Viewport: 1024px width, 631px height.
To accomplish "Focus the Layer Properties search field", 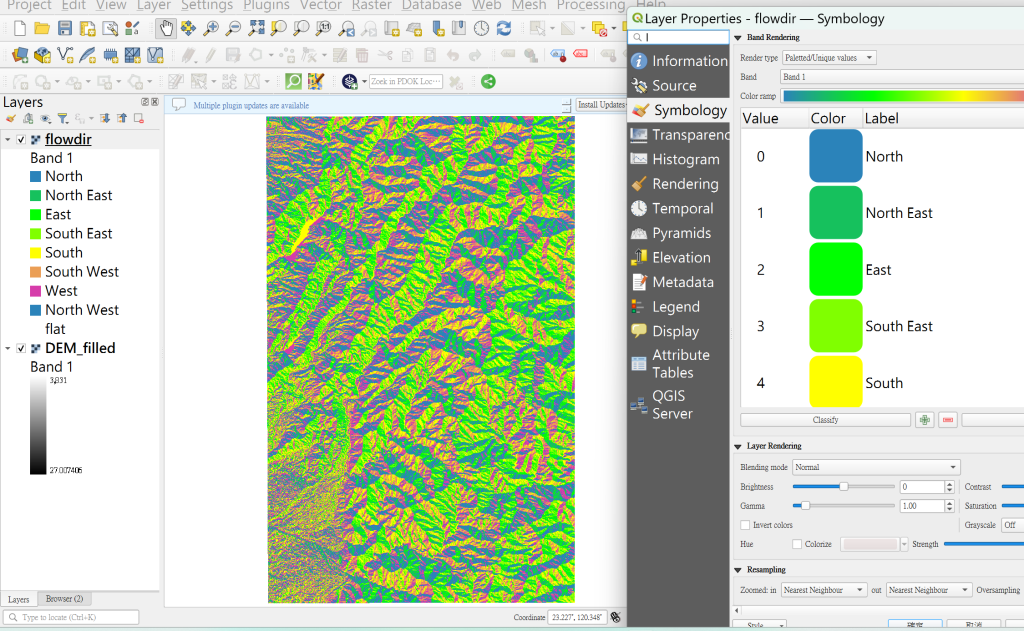I will (679, 37).
